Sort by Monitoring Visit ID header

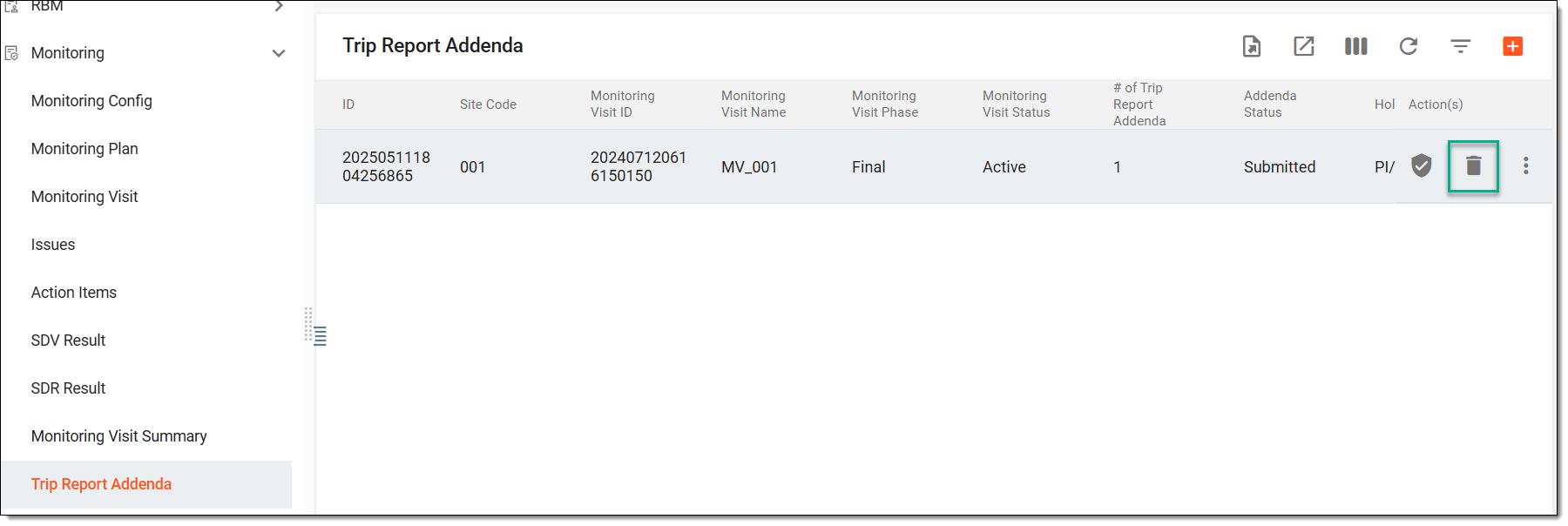point(623,104)
